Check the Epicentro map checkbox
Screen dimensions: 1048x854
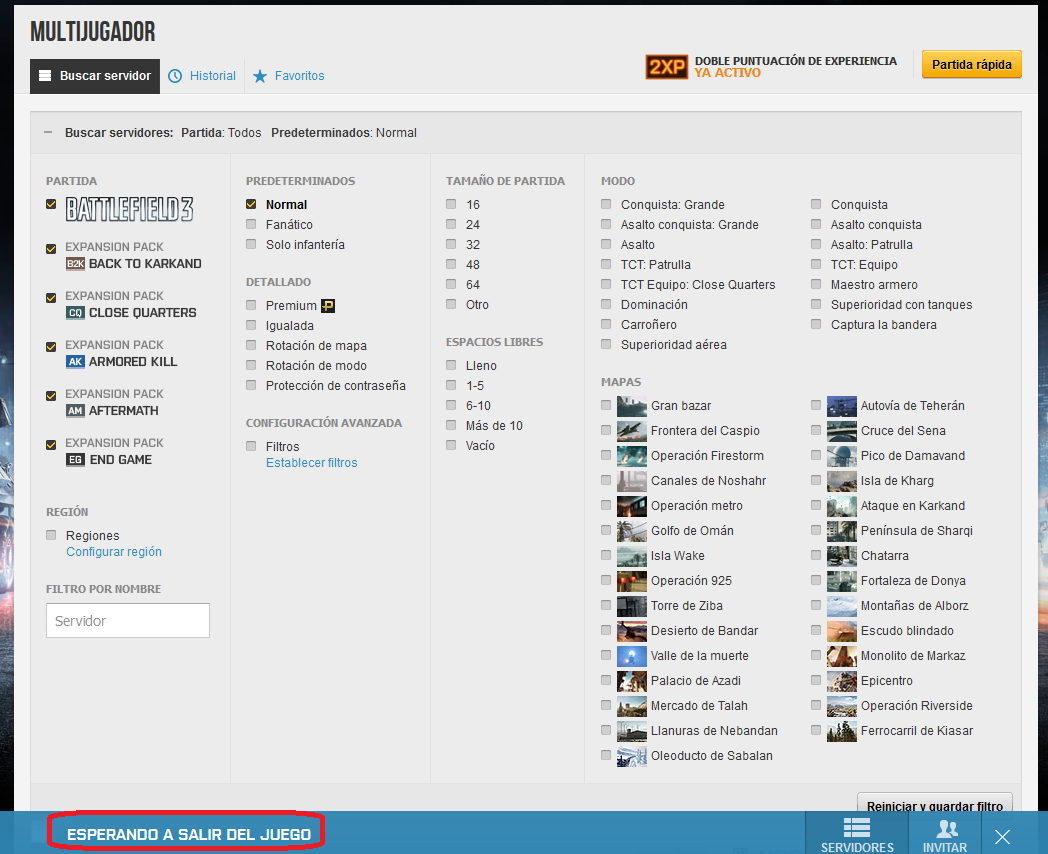[816, 680]
